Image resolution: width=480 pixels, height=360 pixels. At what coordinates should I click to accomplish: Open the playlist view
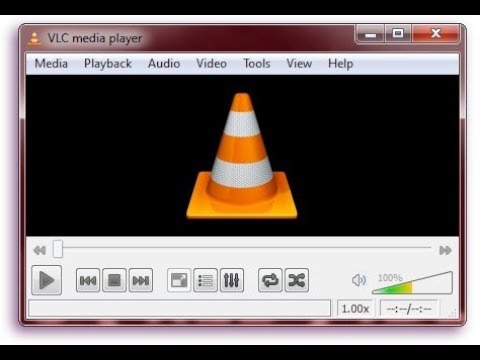point(205,280)
